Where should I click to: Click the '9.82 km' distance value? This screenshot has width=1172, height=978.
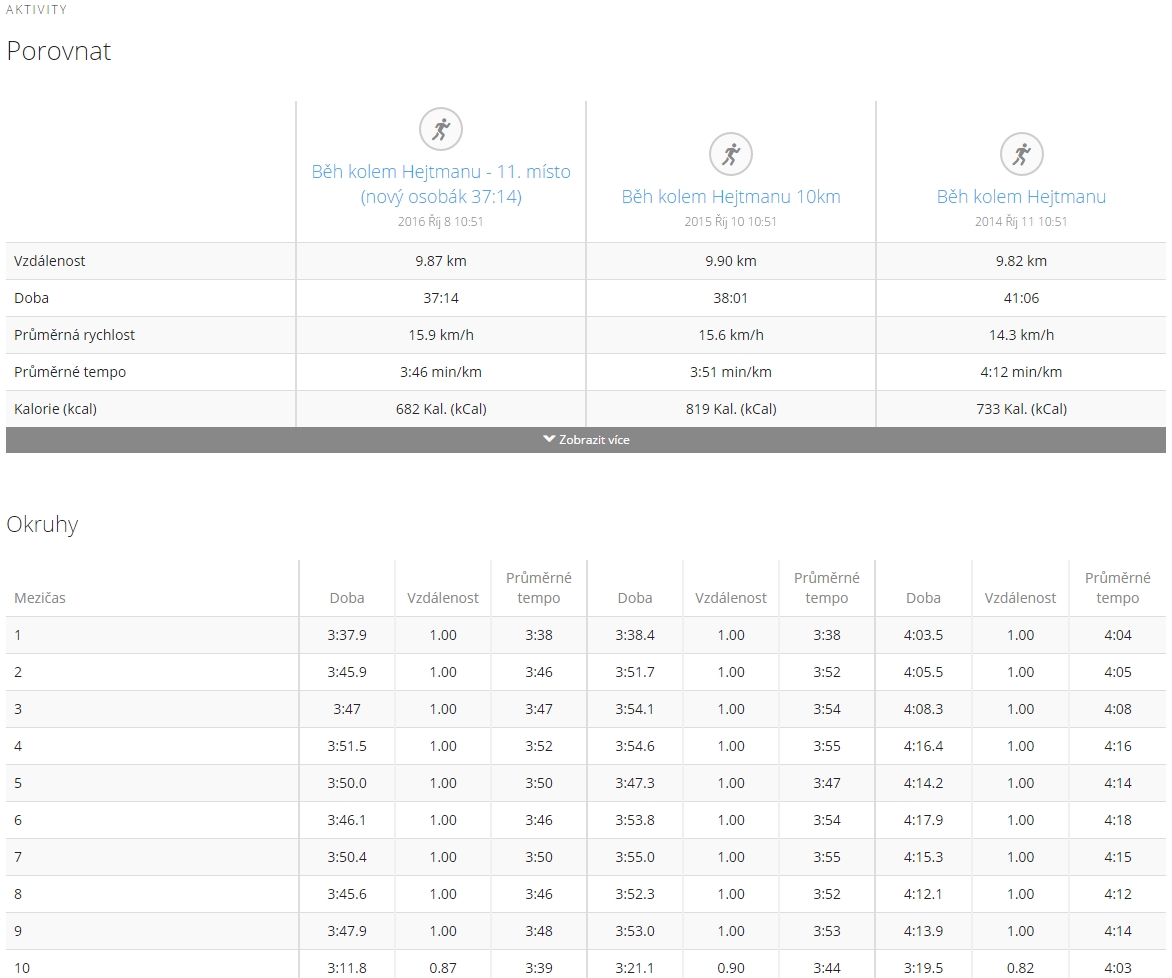pyautogui.click(x=1021, y=261)
